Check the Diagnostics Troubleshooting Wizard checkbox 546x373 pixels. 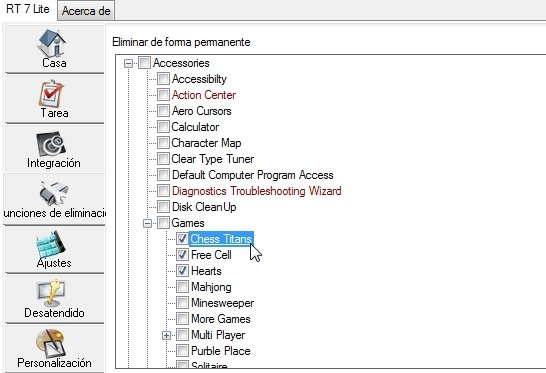[163, 191]
